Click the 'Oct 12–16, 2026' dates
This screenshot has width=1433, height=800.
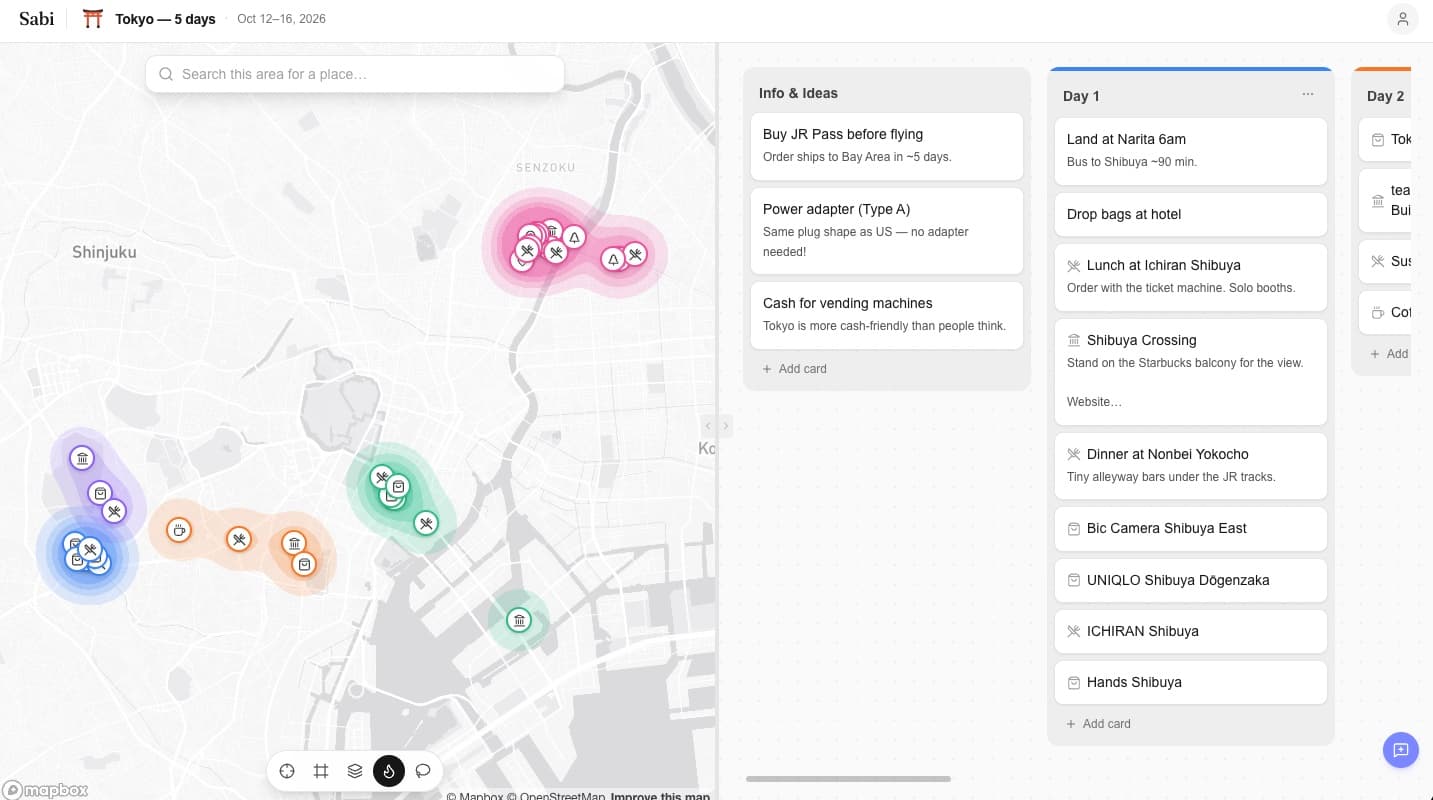[281, 19]
